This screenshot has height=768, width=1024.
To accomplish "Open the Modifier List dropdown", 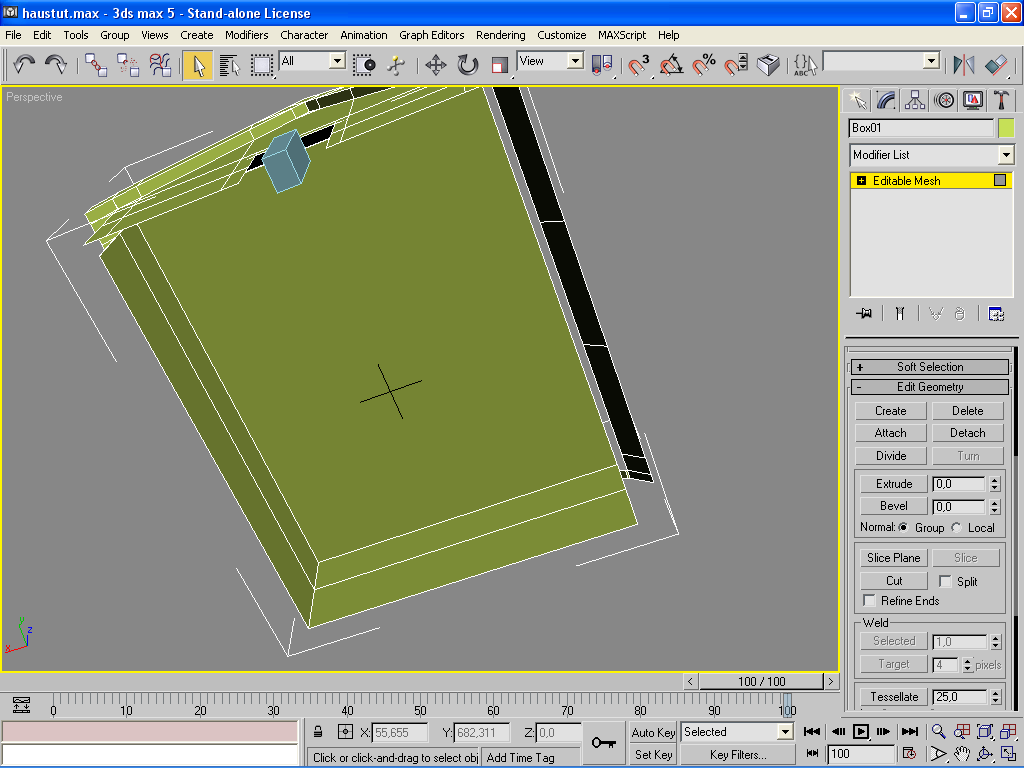I will [x=1005, y=155].
